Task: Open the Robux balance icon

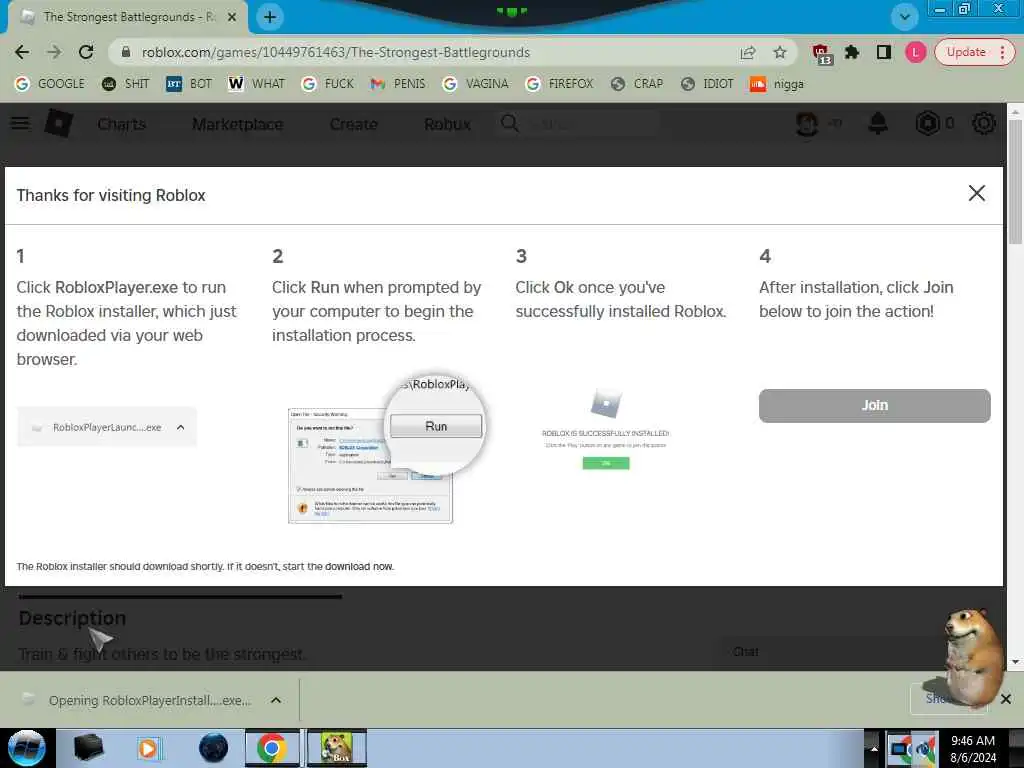Action: pos(927,123)
